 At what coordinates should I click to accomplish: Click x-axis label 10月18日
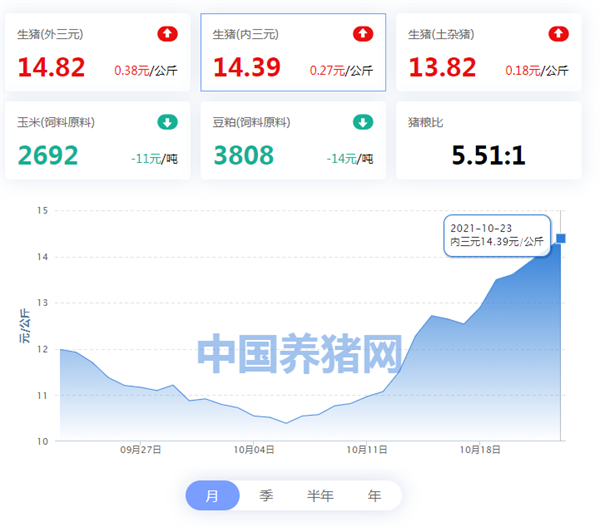coord(480,449)
